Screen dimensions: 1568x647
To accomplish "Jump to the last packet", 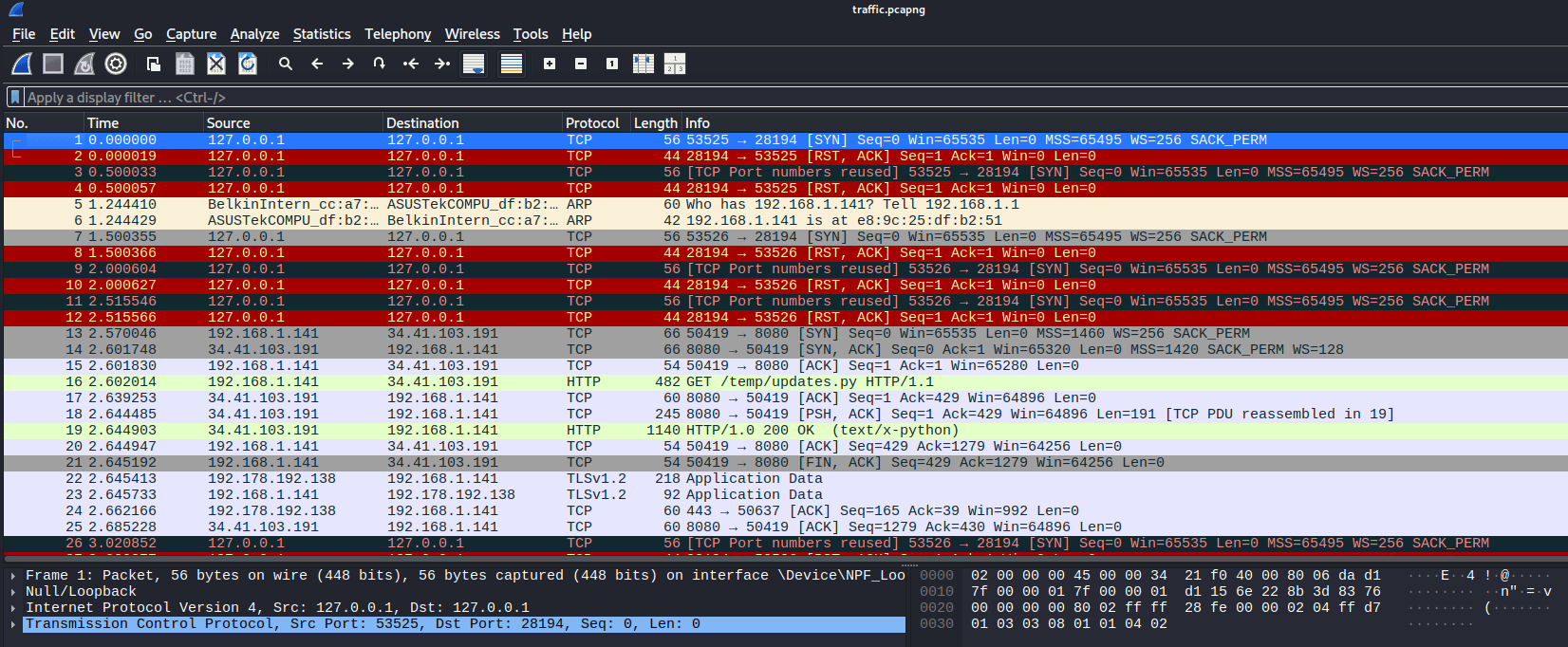I will click(x=442, y=64).
